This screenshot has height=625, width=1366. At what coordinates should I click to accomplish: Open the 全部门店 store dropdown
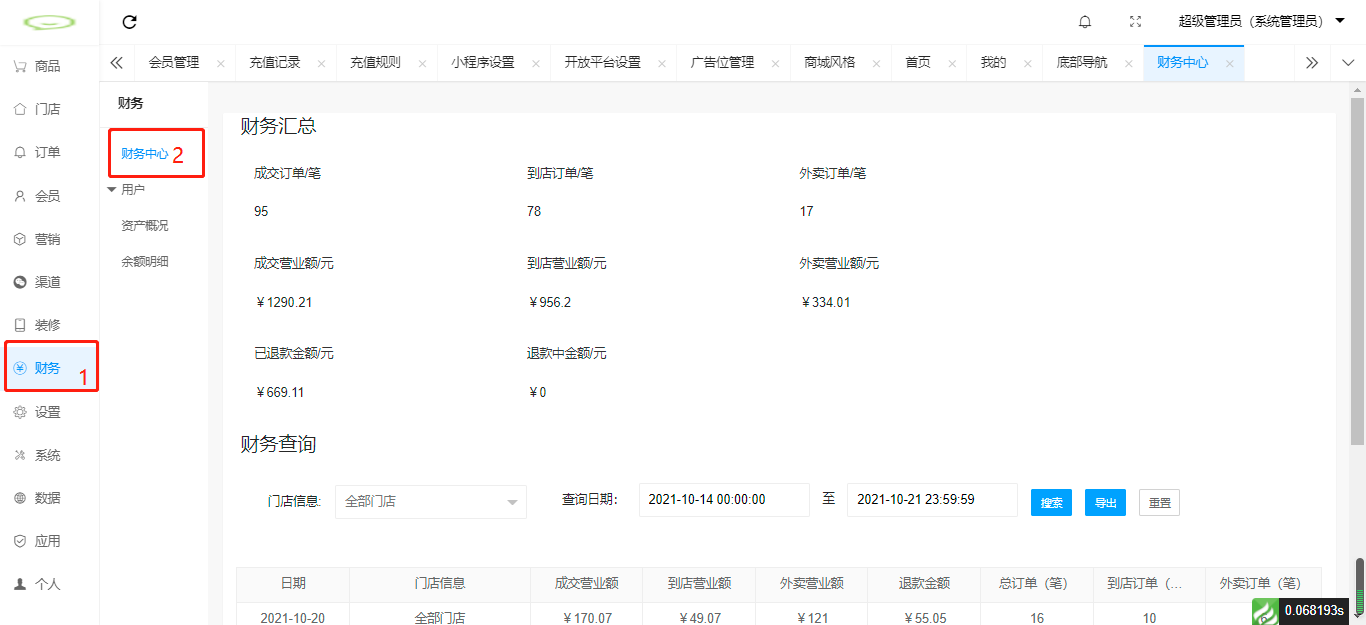[431, 501]
